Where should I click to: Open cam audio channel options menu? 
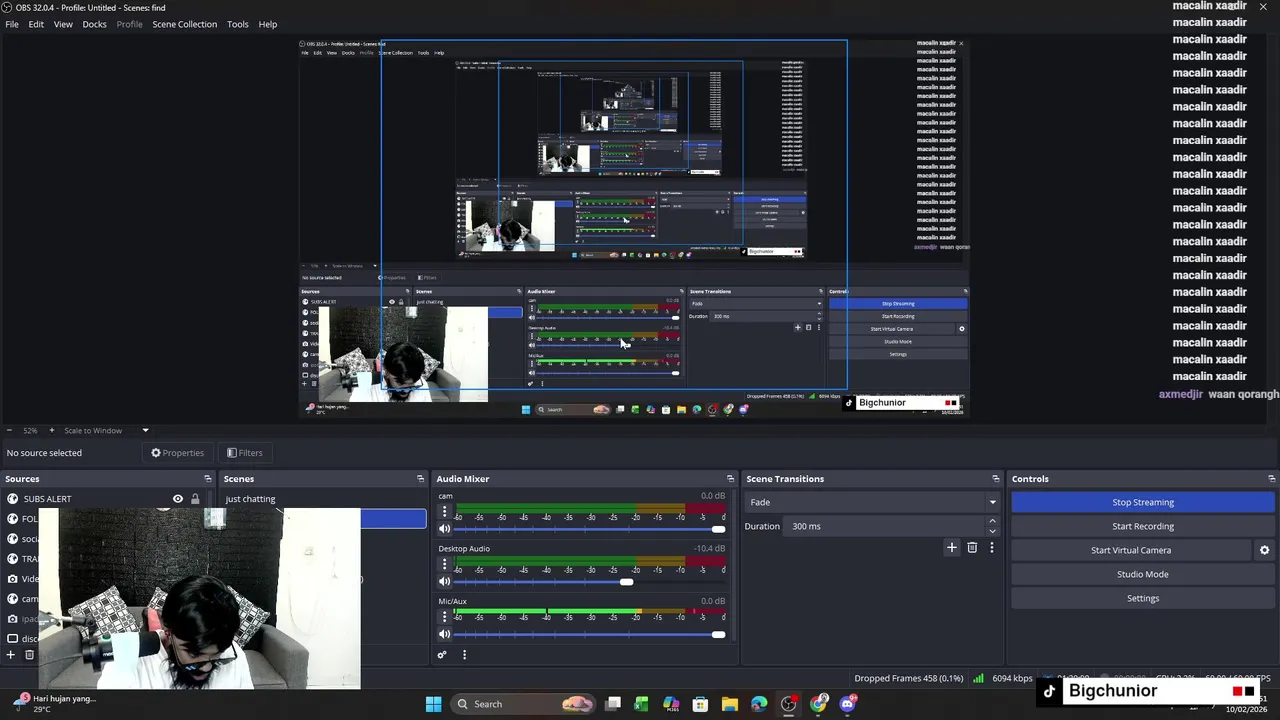pos(445,512)
